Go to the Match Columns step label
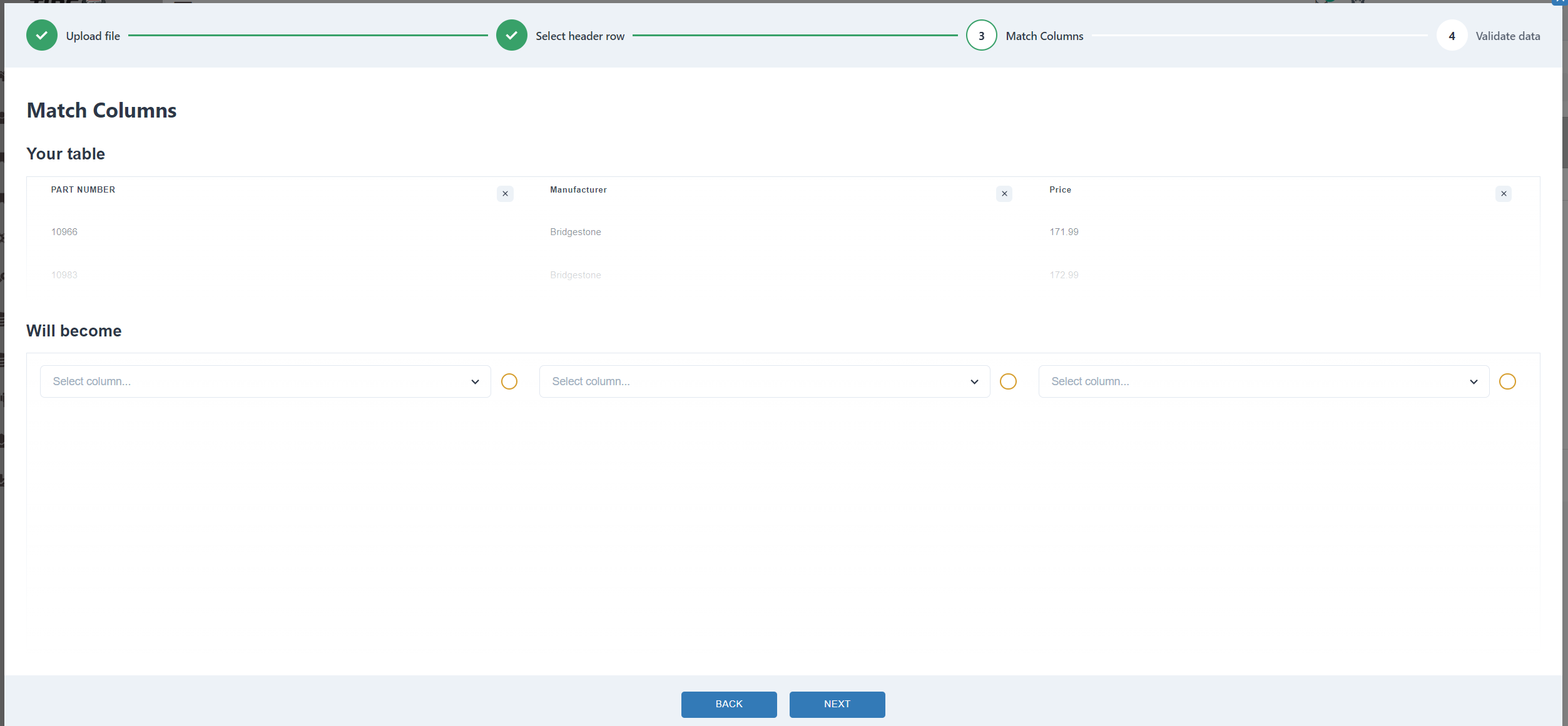Image resolution: width=1568 pixels, height=726 pixels. point(1044,36)
